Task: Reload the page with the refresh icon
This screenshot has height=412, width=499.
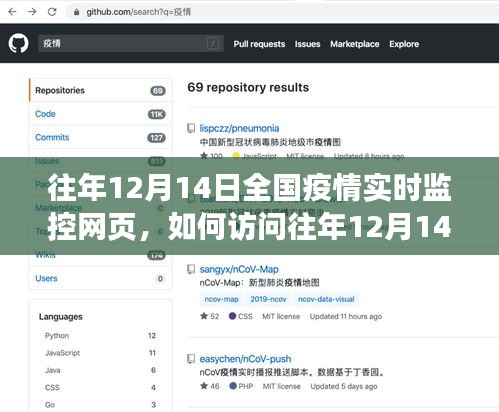Action: click(x=52, y=12)
